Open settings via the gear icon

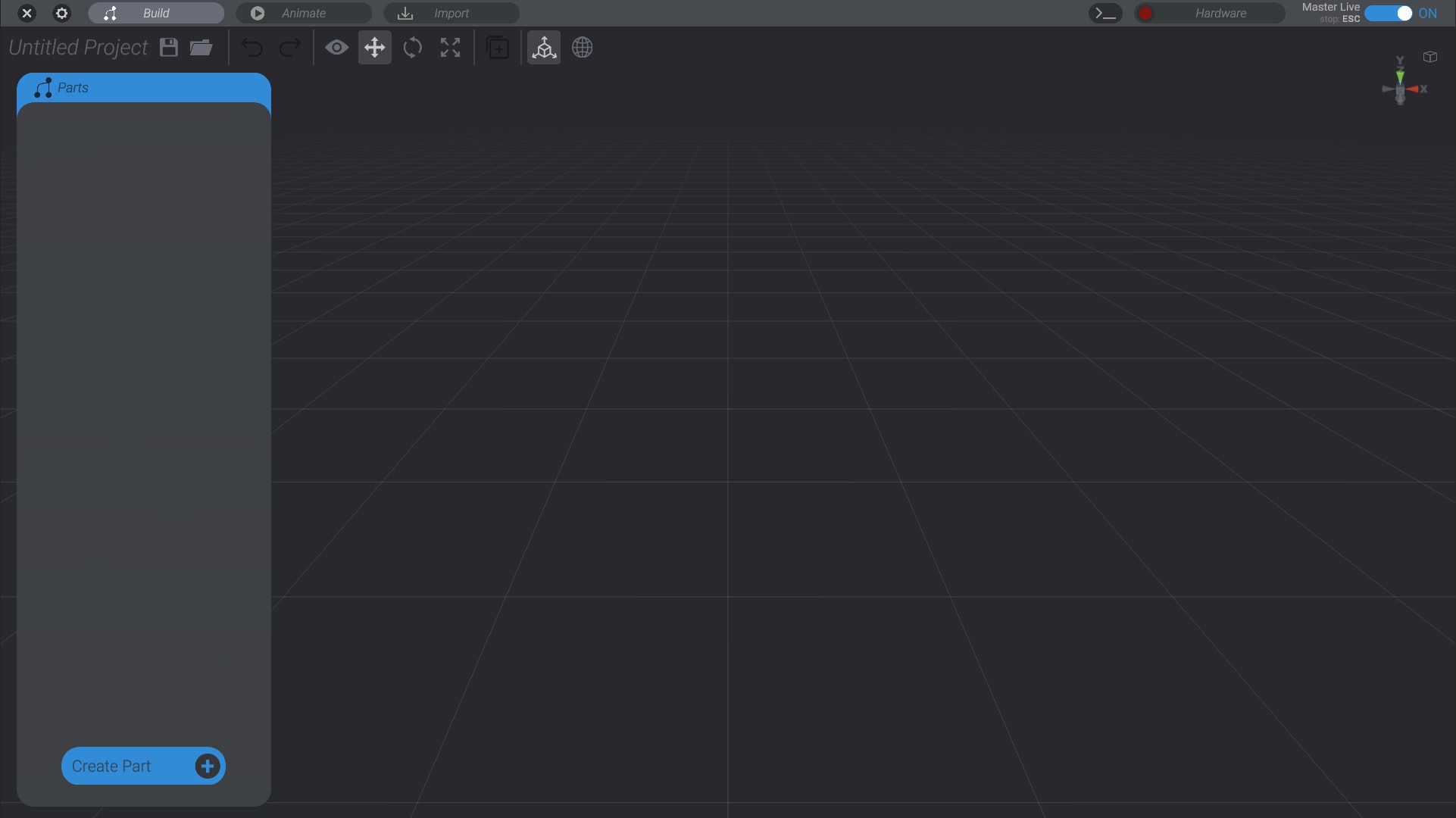(62, 13)
